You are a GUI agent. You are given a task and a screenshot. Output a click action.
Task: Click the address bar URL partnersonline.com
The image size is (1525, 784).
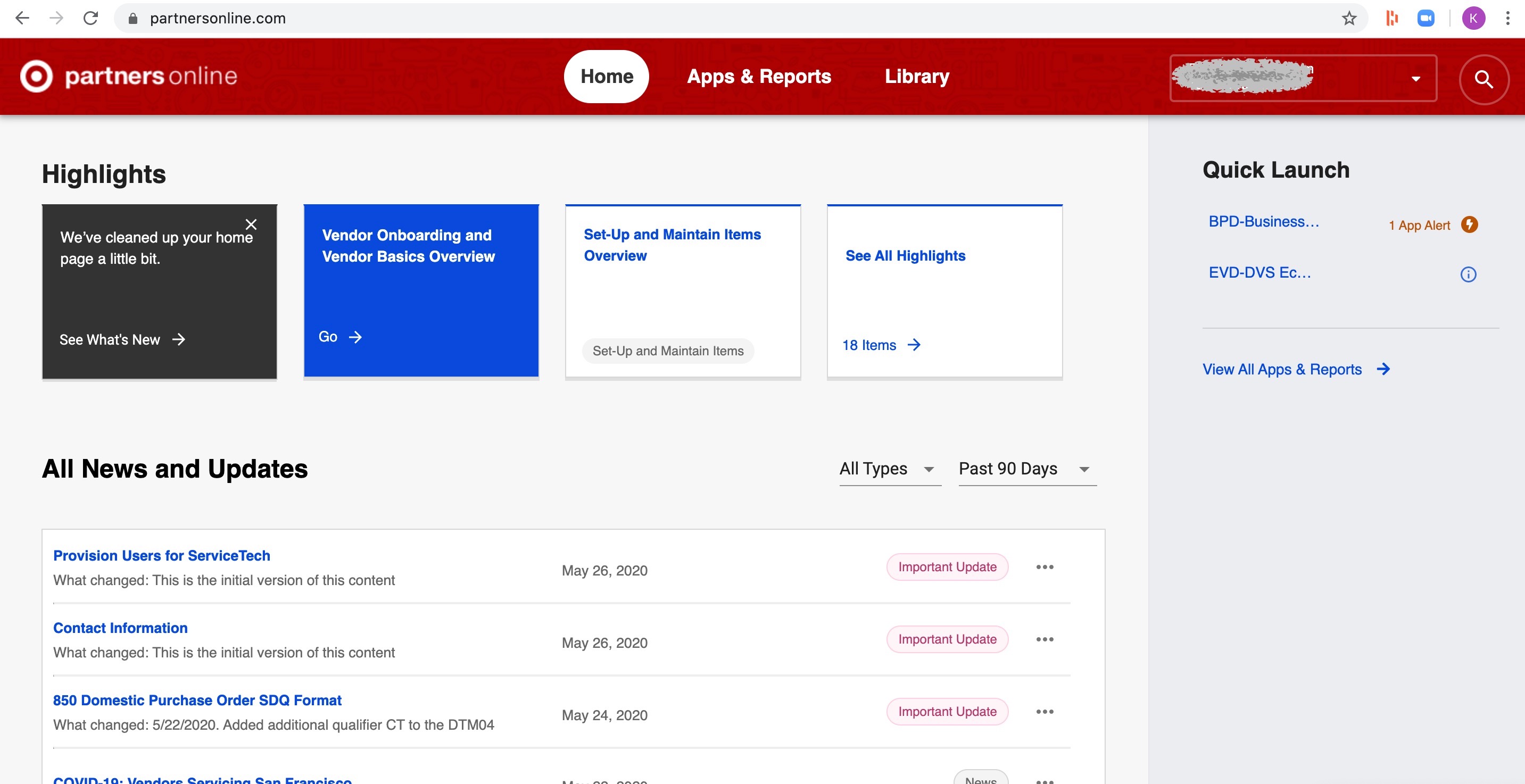(x=217, y=18)
